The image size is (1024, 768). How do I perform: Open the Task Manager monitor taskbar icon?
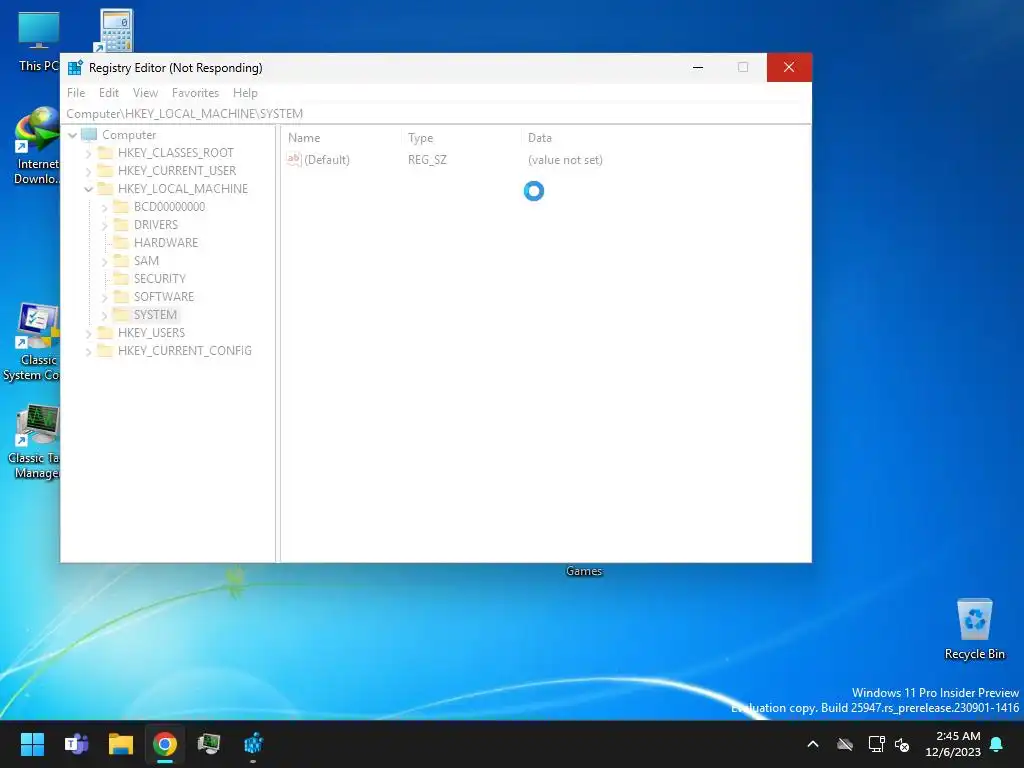(x=209, y=744)
